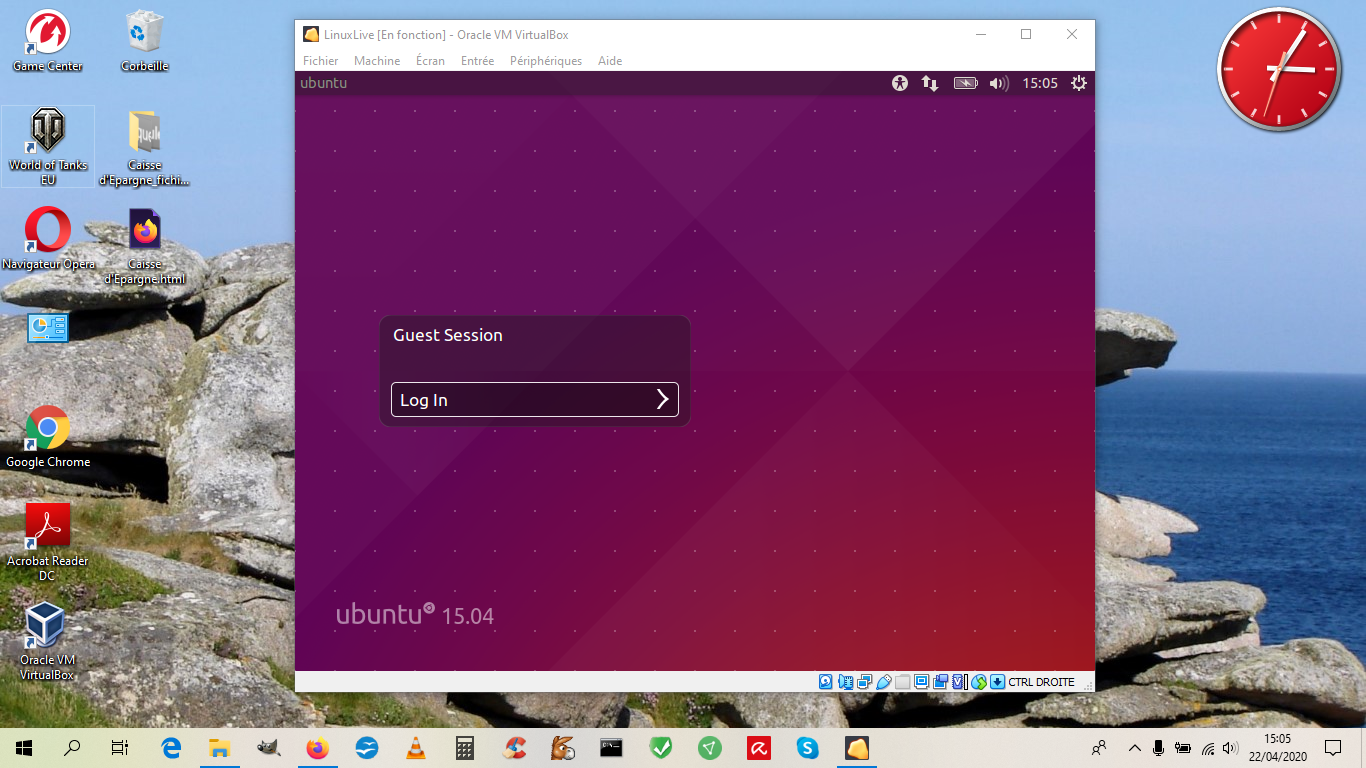Open Ubuntu network indicator arrows

(x=930, y=83)
